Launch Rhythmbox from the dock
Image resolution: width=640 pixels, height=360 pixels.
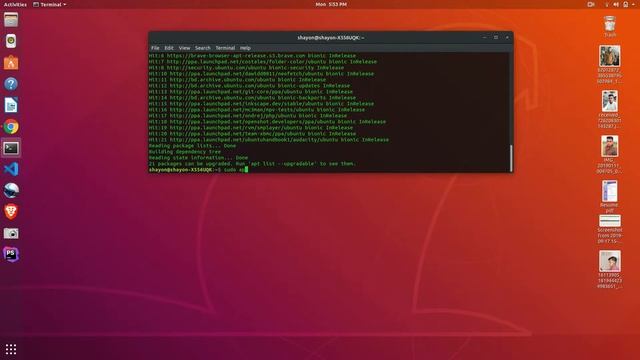click(x=11, y=41)
